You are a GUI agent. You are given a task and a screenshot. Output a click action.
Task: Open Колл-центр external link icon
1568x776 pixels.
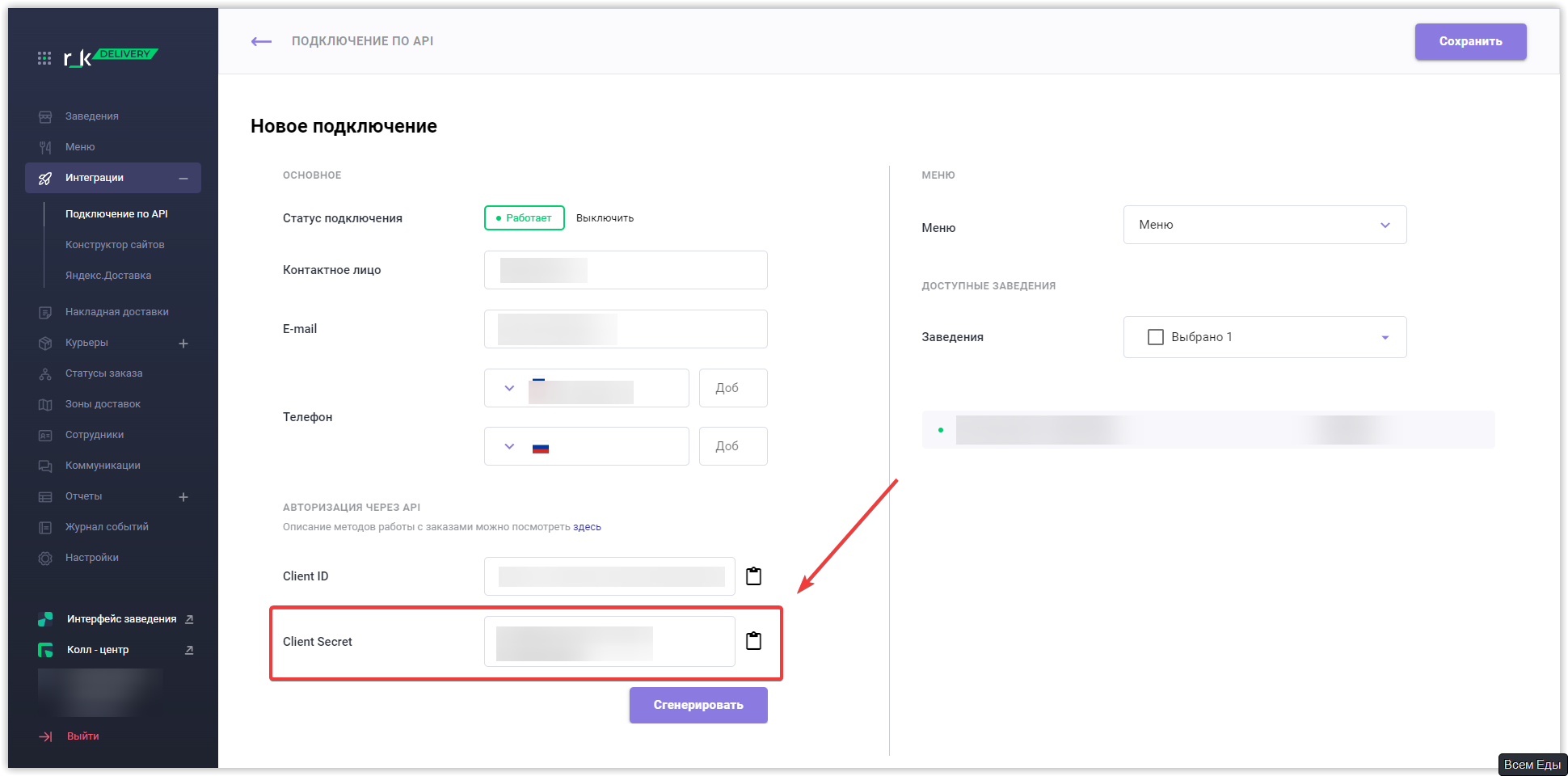pos(189,650)
